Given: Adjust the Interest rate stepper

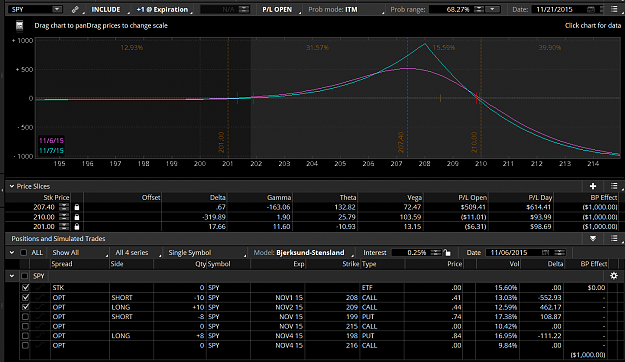Looking at the screenshot, I should coord(436,252).
